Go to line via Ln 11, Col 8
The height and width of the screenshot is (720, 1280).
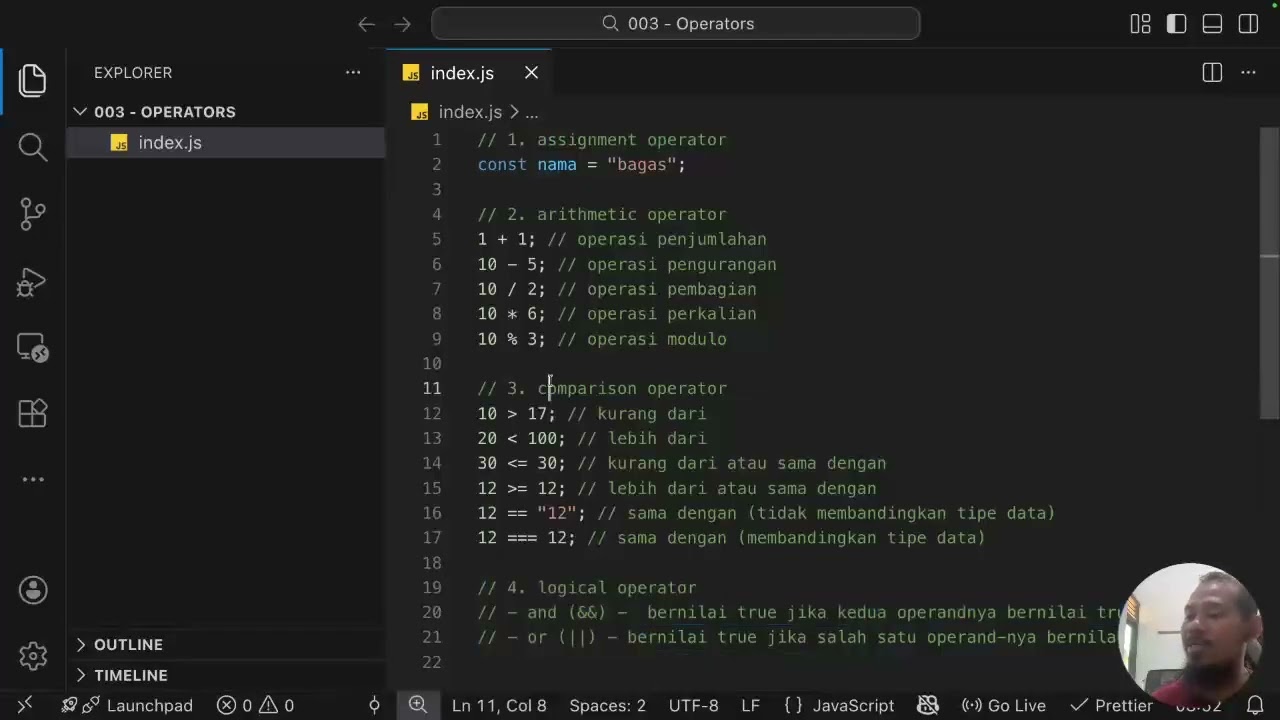499,705
